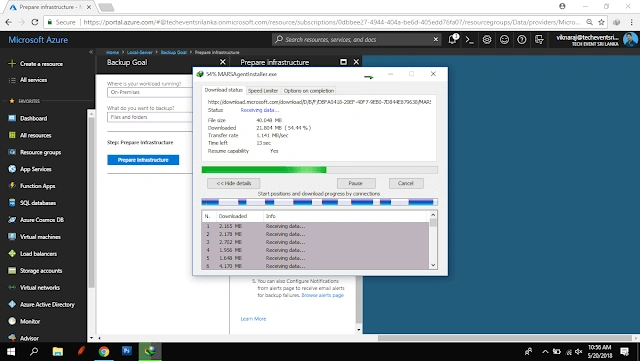Screen dimensions: 640x361
Task: Open Files and folders backup dropdown
Action: 149,117
